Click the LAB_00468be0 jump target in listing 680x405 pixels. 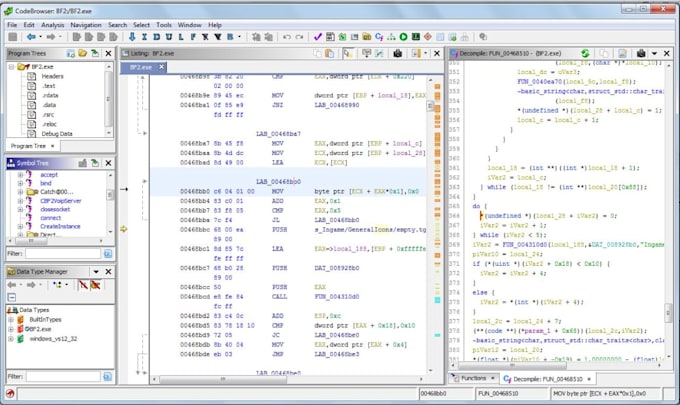337,335
